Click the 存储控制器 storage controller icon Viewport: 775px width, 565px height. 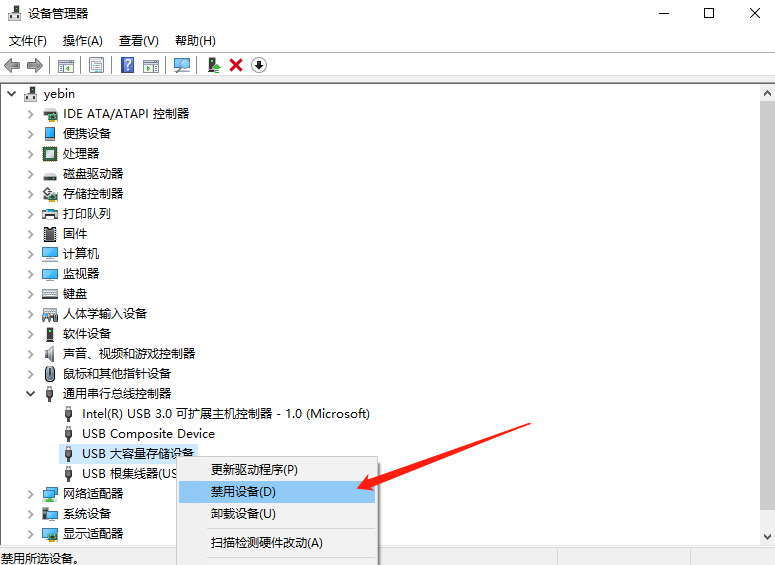[x=50, y=194]
